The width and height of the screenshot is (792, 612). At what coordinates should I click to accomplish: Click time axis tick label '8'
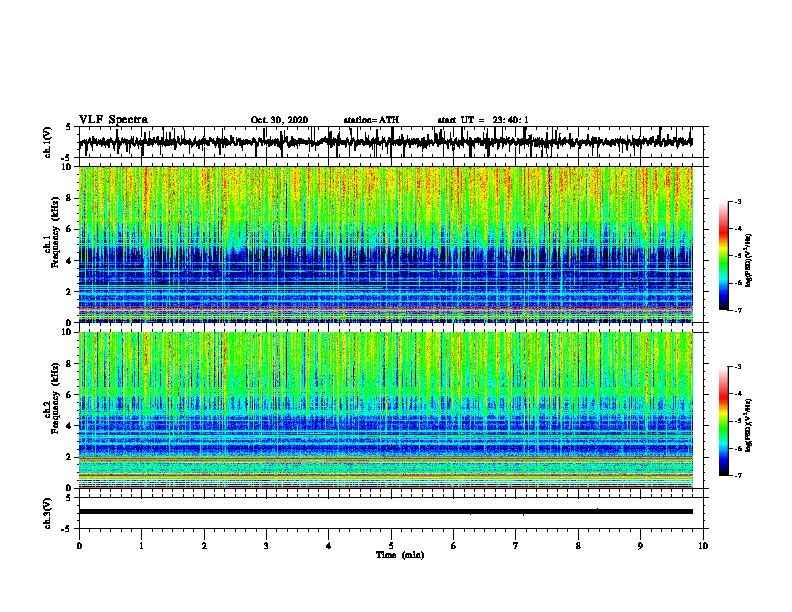578,546
